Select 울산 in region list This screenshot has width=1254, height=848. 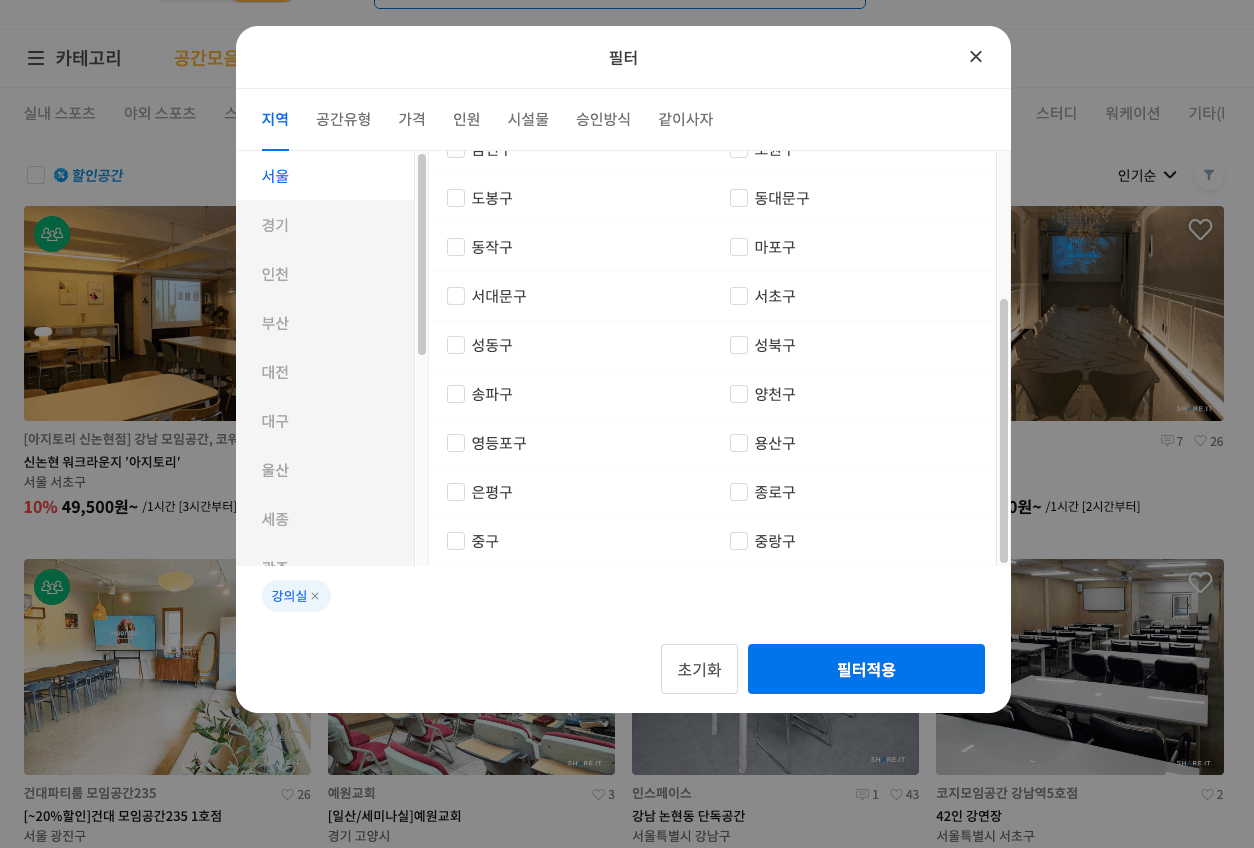pos(325,470)
